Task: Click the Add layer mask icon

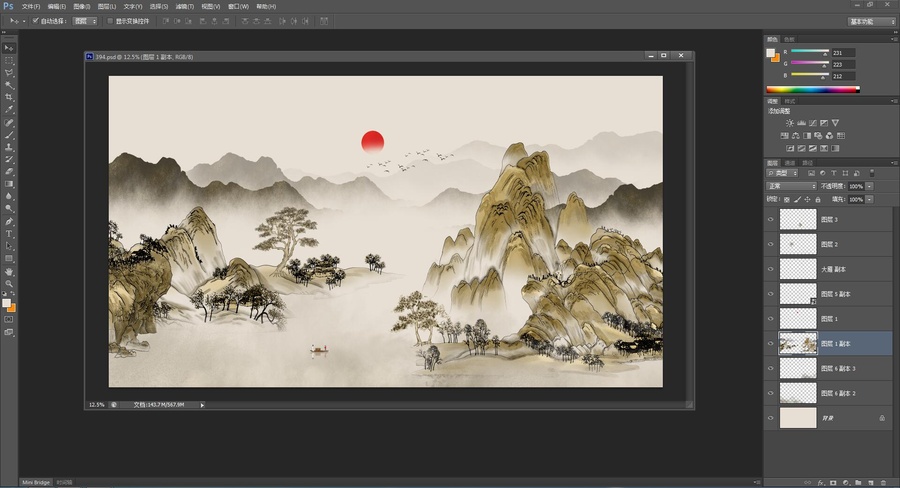Action: [833, 483]
